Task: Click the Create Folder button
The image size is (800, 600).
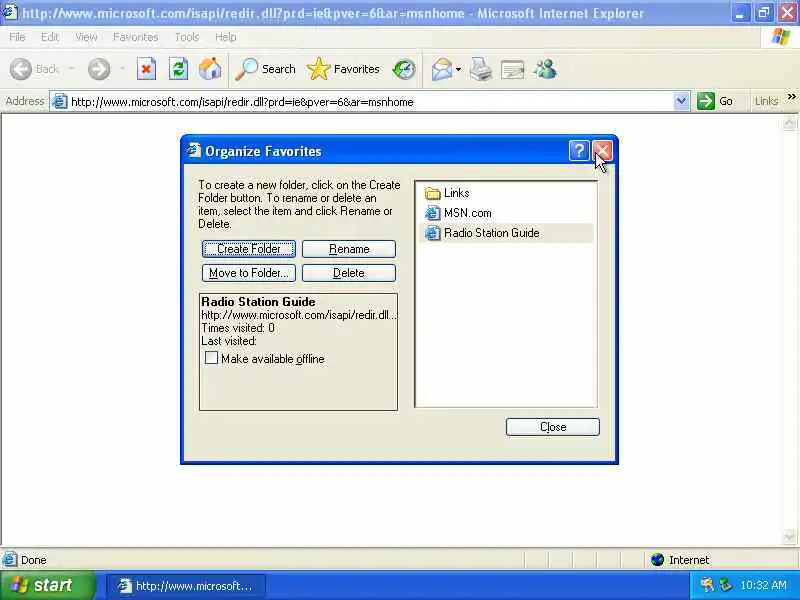Action: pyautogui.click(x=249, y=249)
